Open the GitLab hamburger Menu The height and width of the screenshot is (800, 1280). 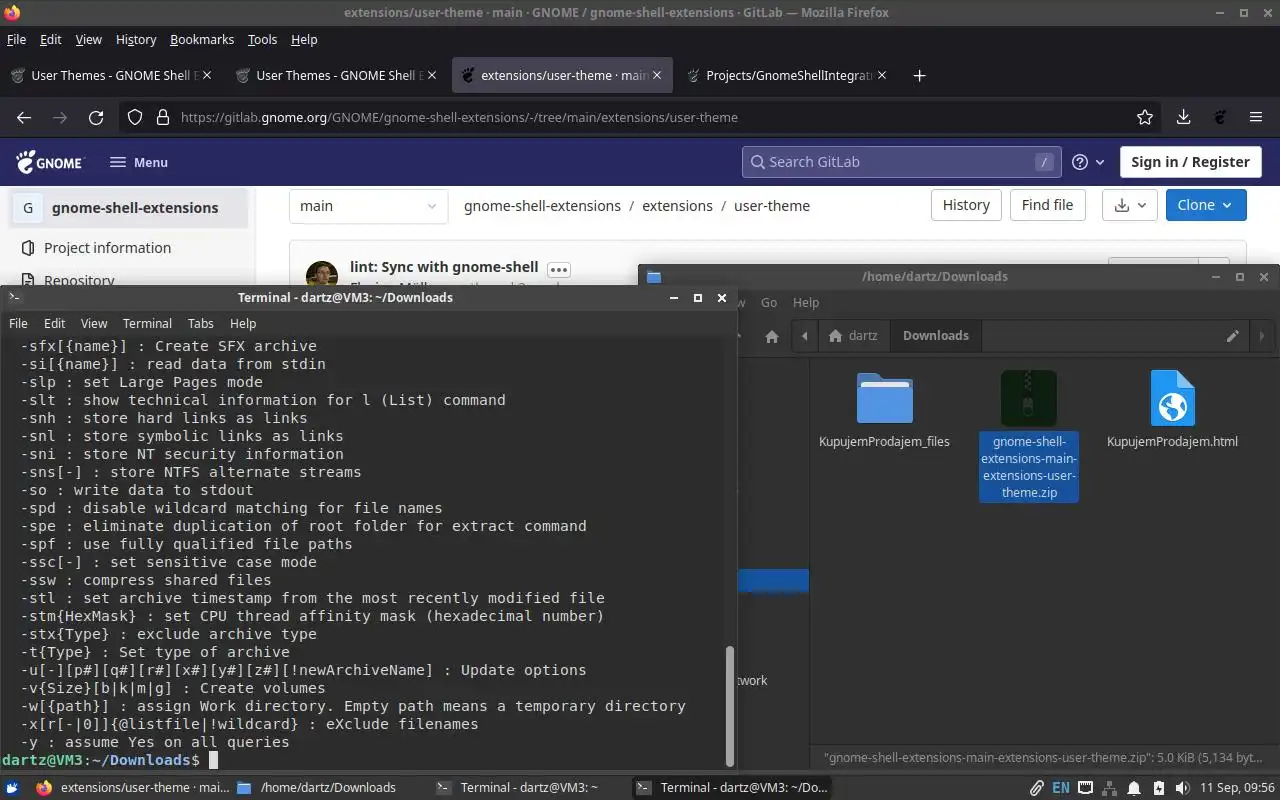coord(139,162)
